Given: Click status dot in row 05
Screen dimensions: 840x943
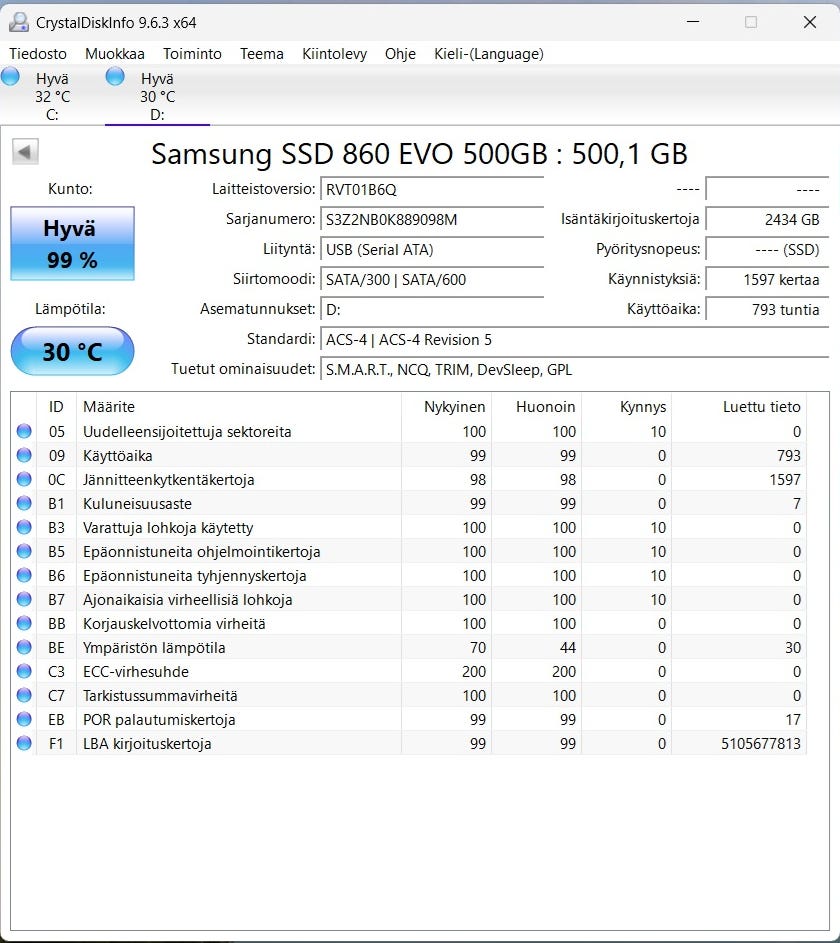Looking at the screenshot, I should click(x=24, y=431).
